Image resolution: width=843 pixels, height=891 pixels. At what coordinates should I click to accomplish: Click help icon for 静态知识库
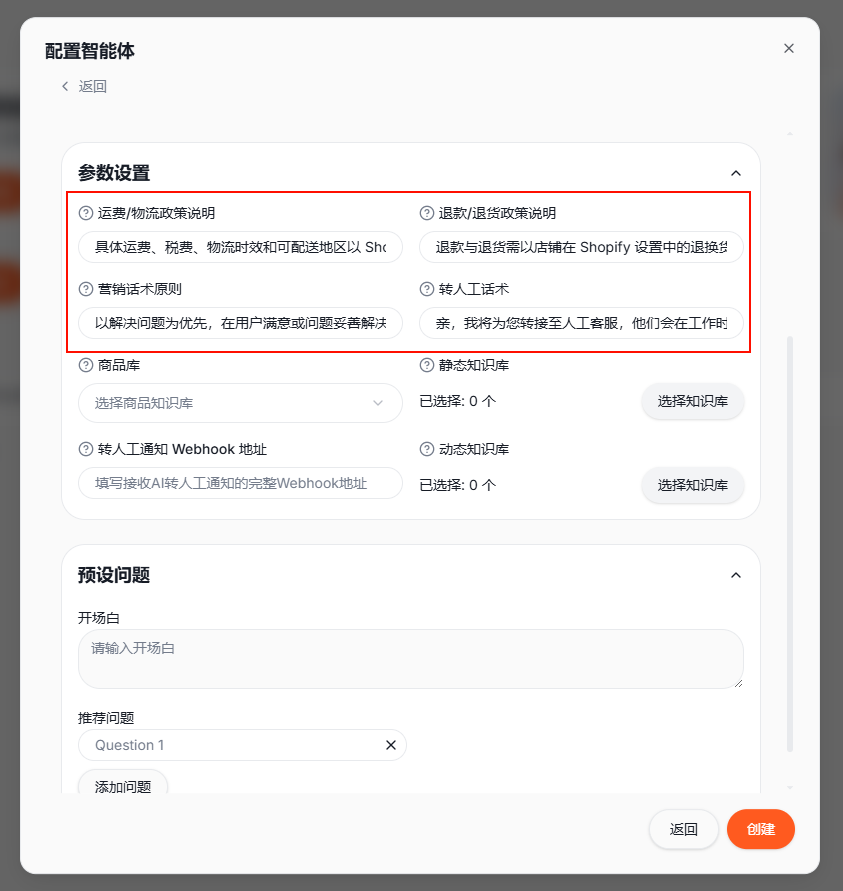pos(427,365)
